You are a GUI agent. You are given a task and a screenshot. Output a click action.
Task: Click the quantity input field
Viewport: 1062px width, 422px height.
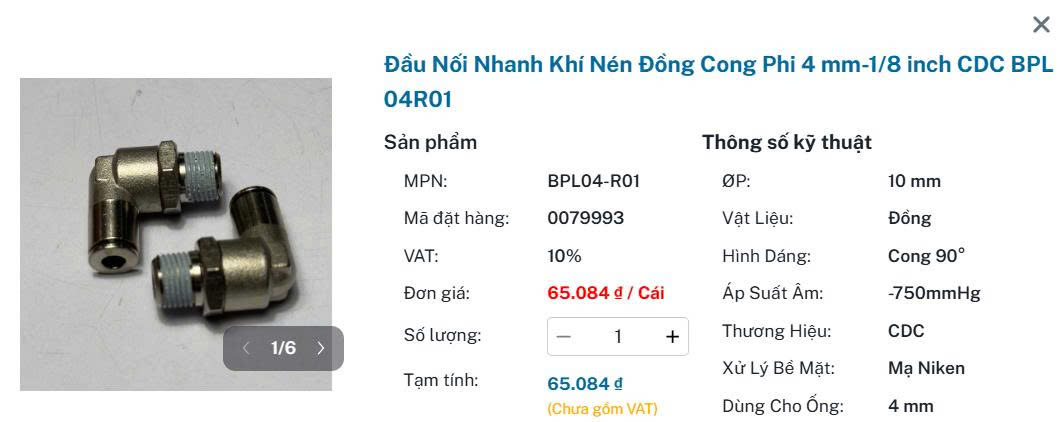pos(618,337)
